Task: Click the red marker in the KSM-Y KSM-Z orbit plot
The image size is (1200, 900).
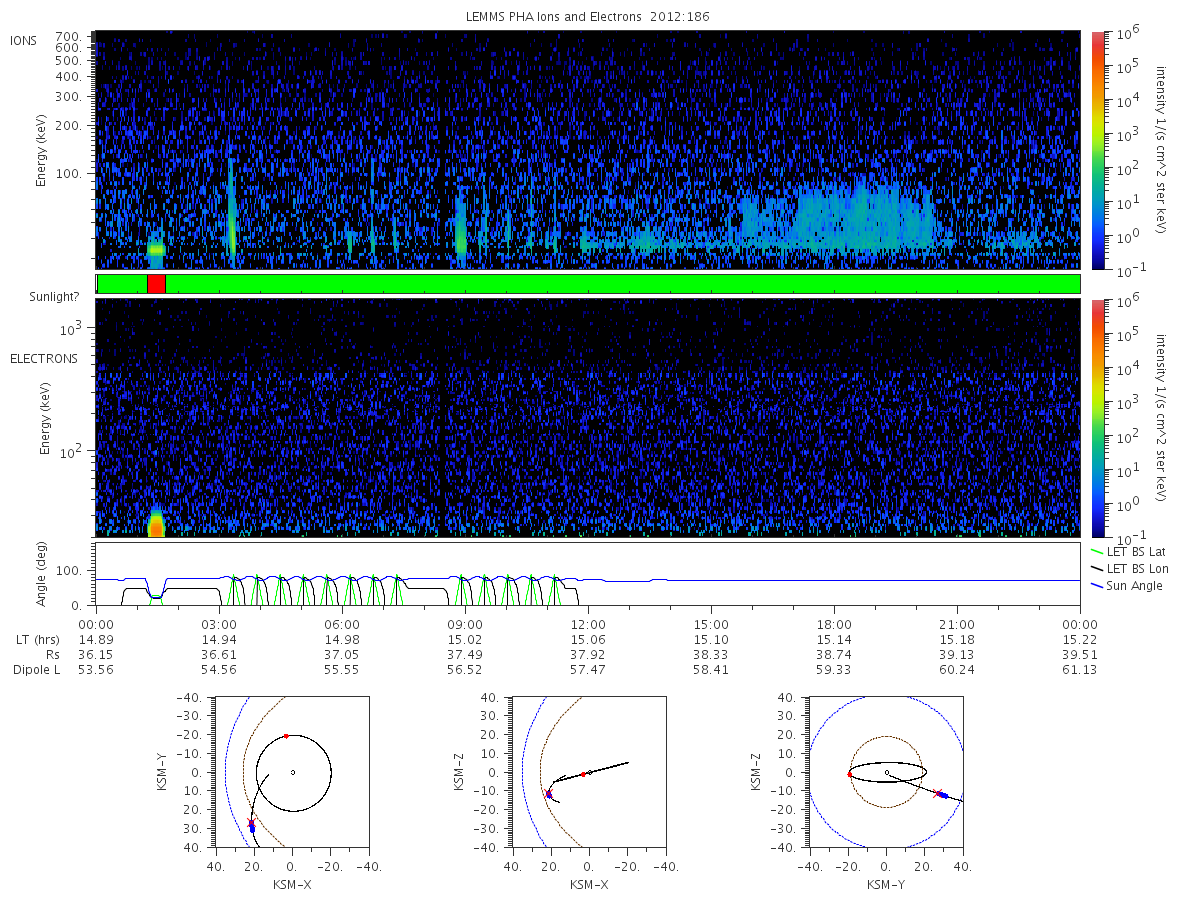Action: [849, 774]
